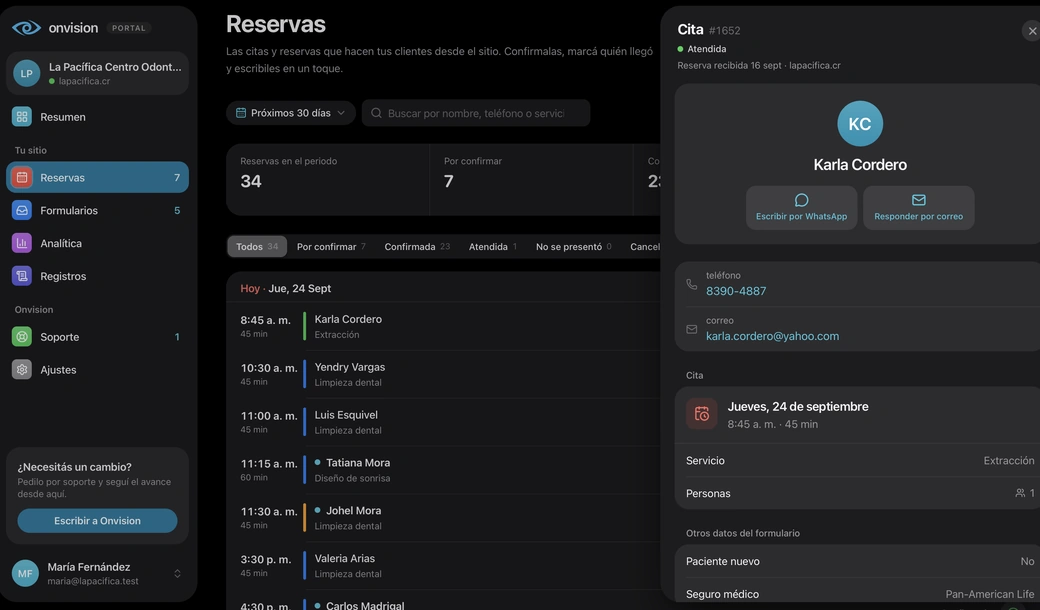Click the Reservas en el periodo 34 card

(328, 180)
